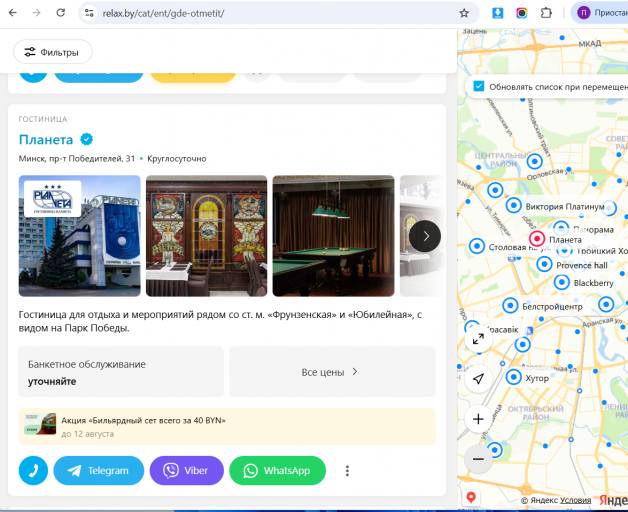This screenshot has width=628, height=512.
Task: Click the red pin icon at map bottom
Action: (471, 497)
